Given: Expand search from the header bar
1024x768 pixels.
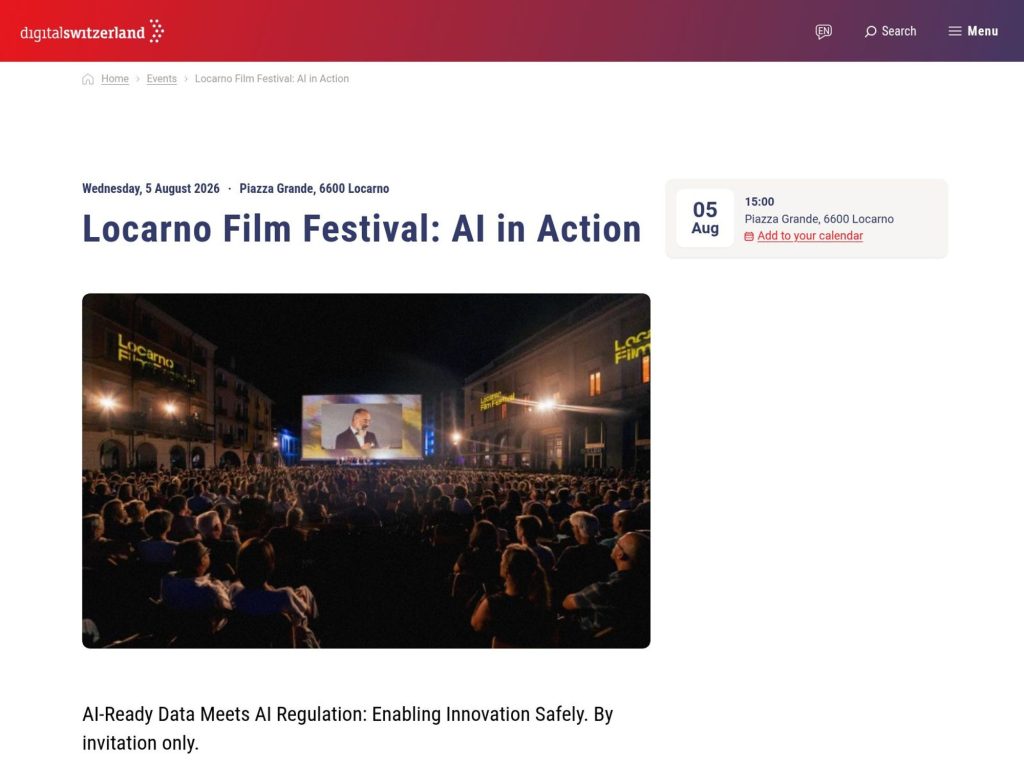Looking at the screenshot, I should (x=890, y=31).
